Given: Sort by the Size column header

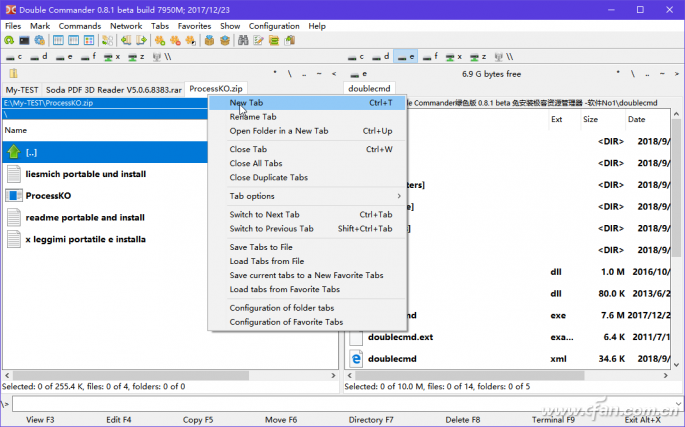Looking at the screenshot, I should pos(590,119).
